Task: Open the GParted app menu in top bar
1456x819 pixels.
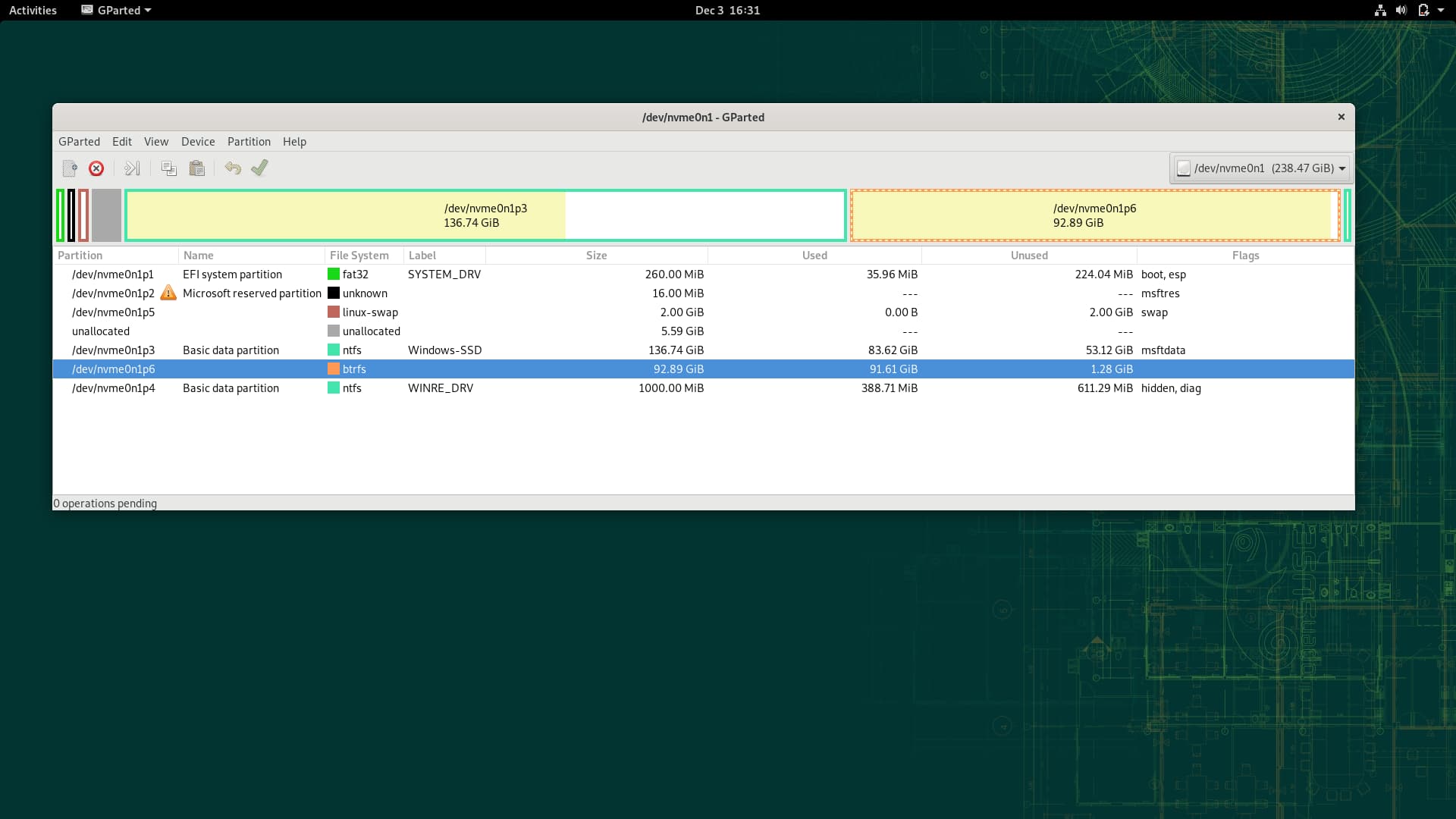Action: pos(116,10)
